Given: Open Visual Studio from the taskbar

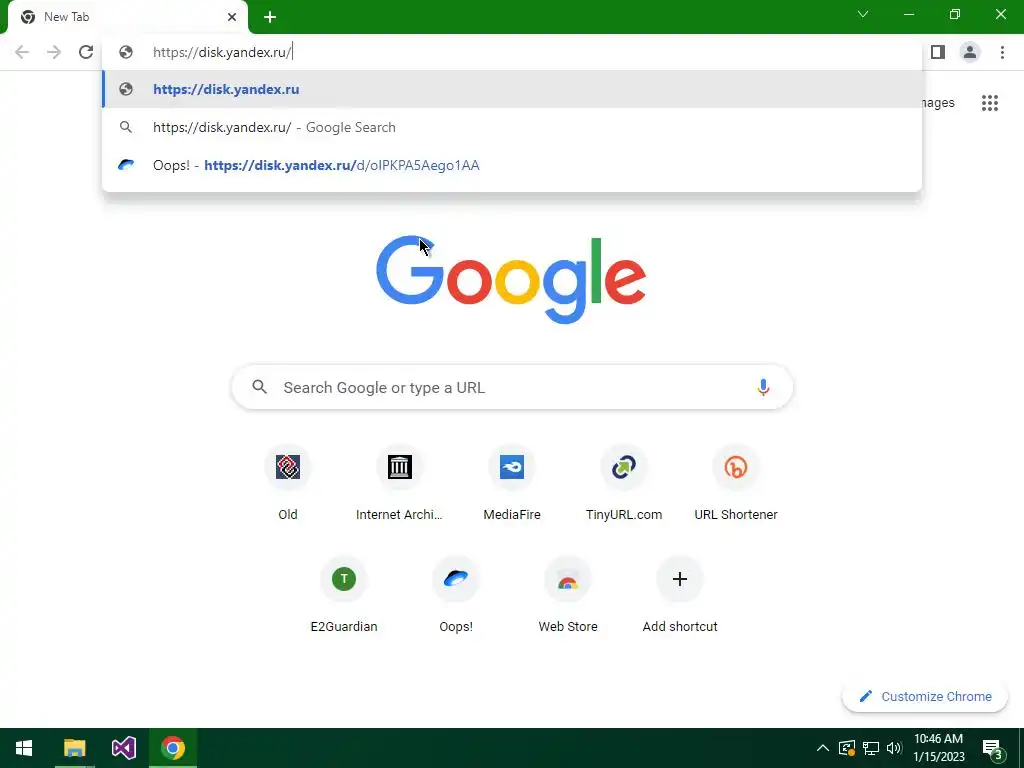Looking at the screenshot, I should point(123,748).
